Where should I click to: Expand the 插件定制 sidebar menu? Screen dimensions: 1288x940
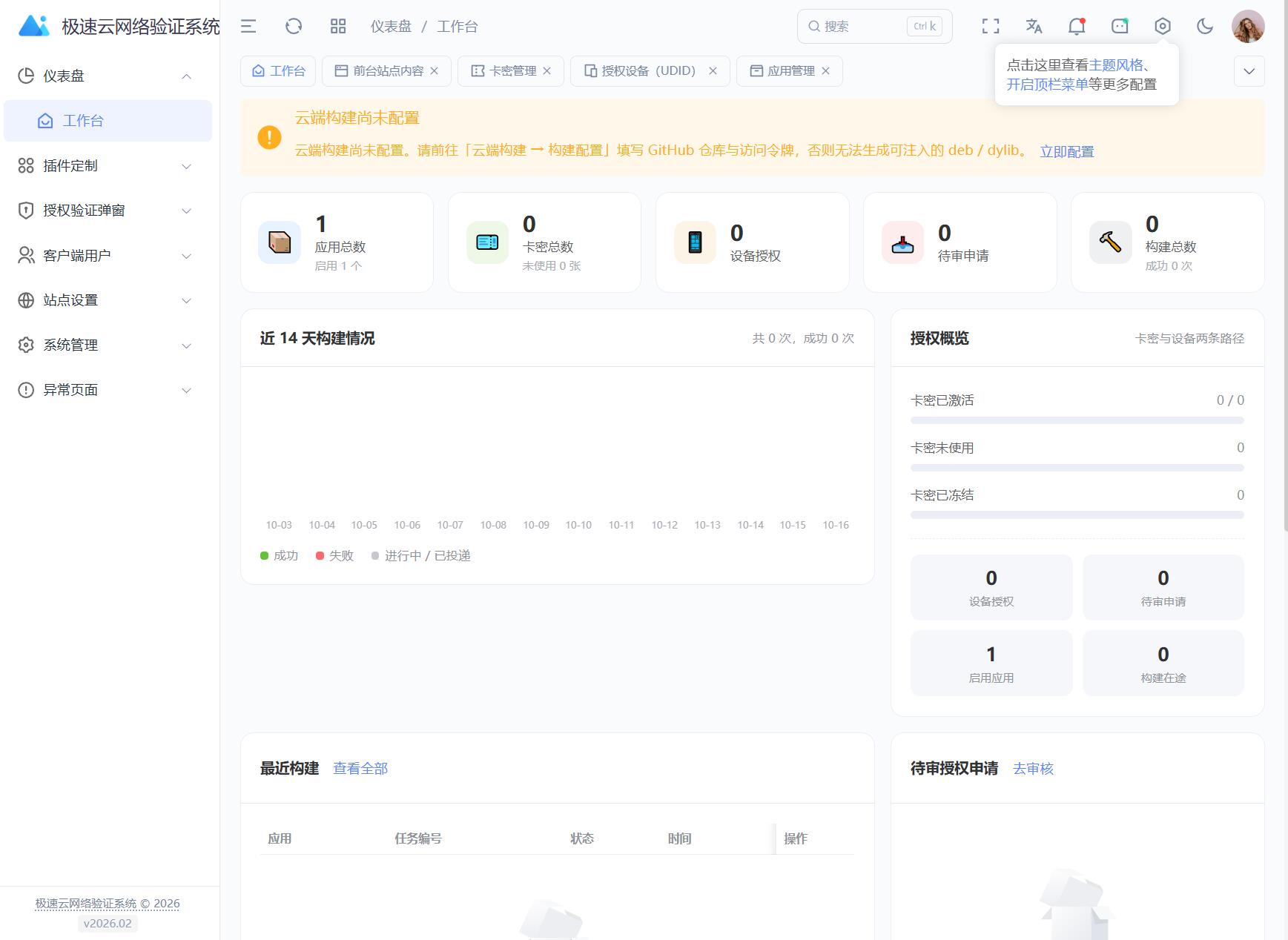(x=108, y=166)
